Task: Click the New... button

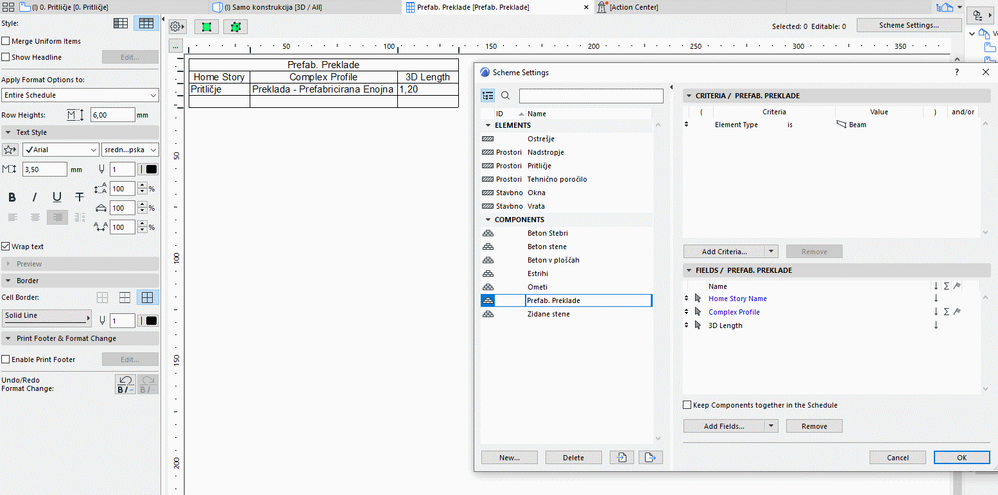Action: point(509,457)
